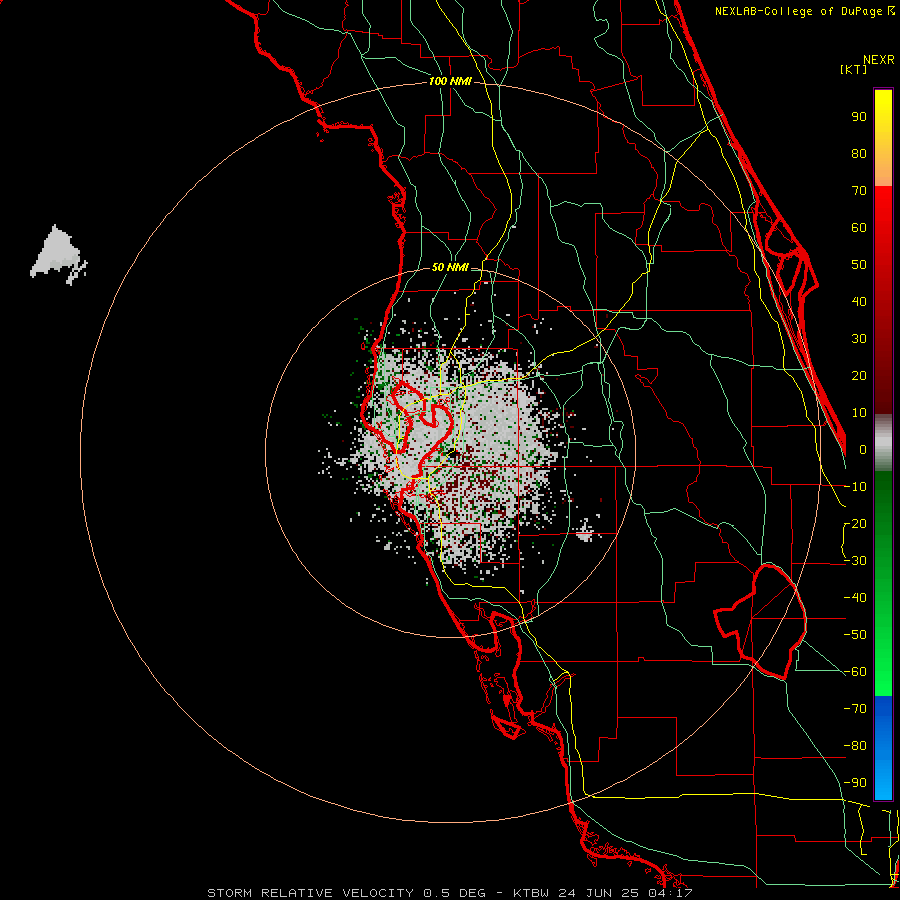
Task: Click the KTBW station identifier in the caption
Action: pyautogui.click(x=532, y=893)
